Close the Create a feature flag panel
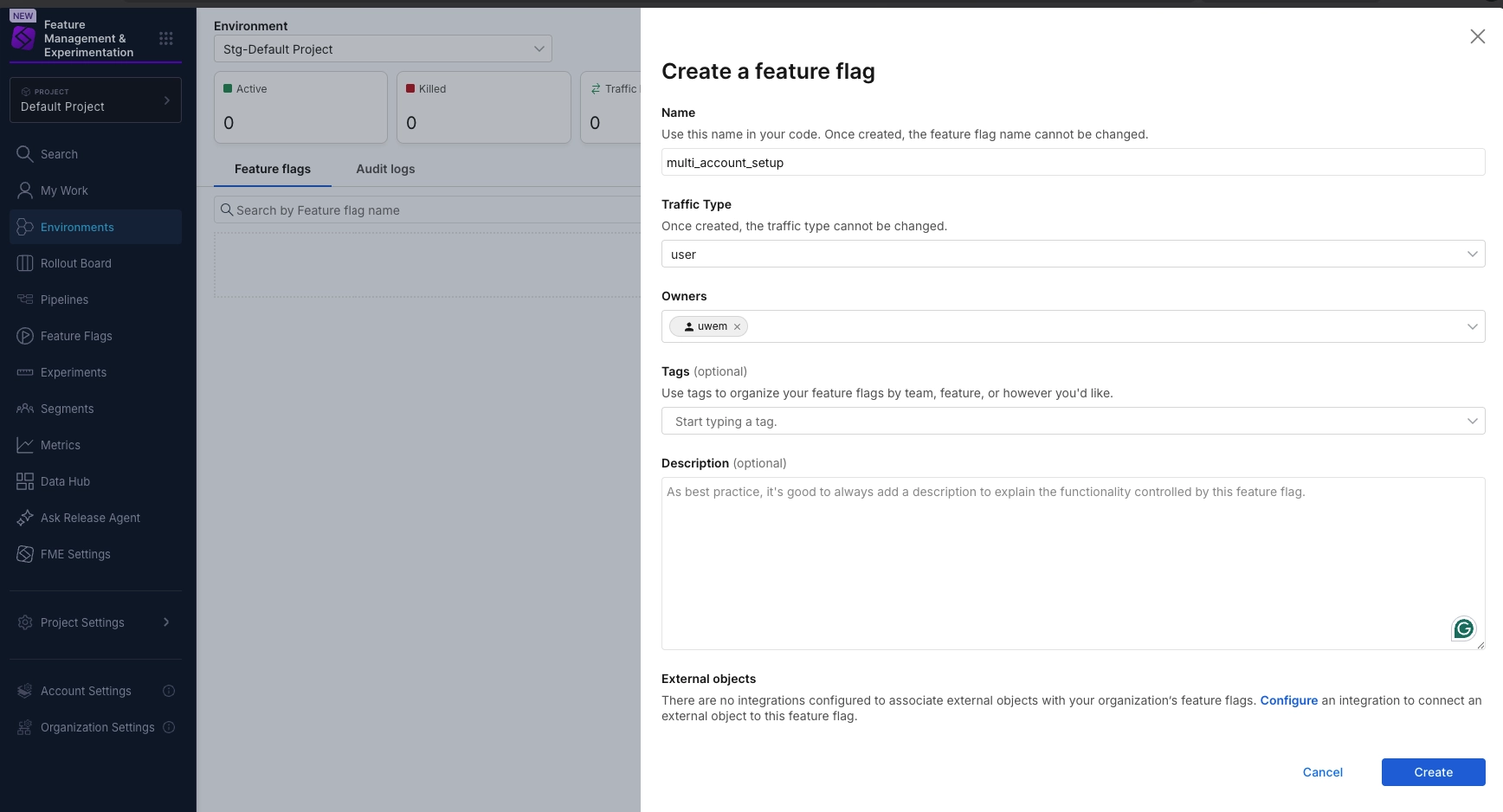The image size is (1503, 812). point(1477,36)
